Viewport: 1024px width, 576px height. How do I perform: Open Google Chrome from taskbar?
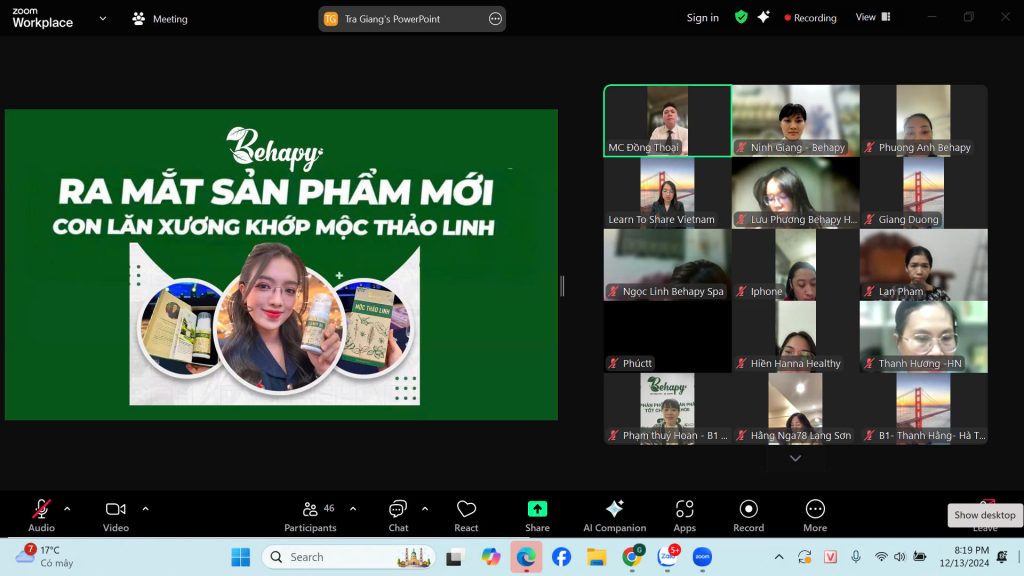pyautogui.click(x=632, y=557)
